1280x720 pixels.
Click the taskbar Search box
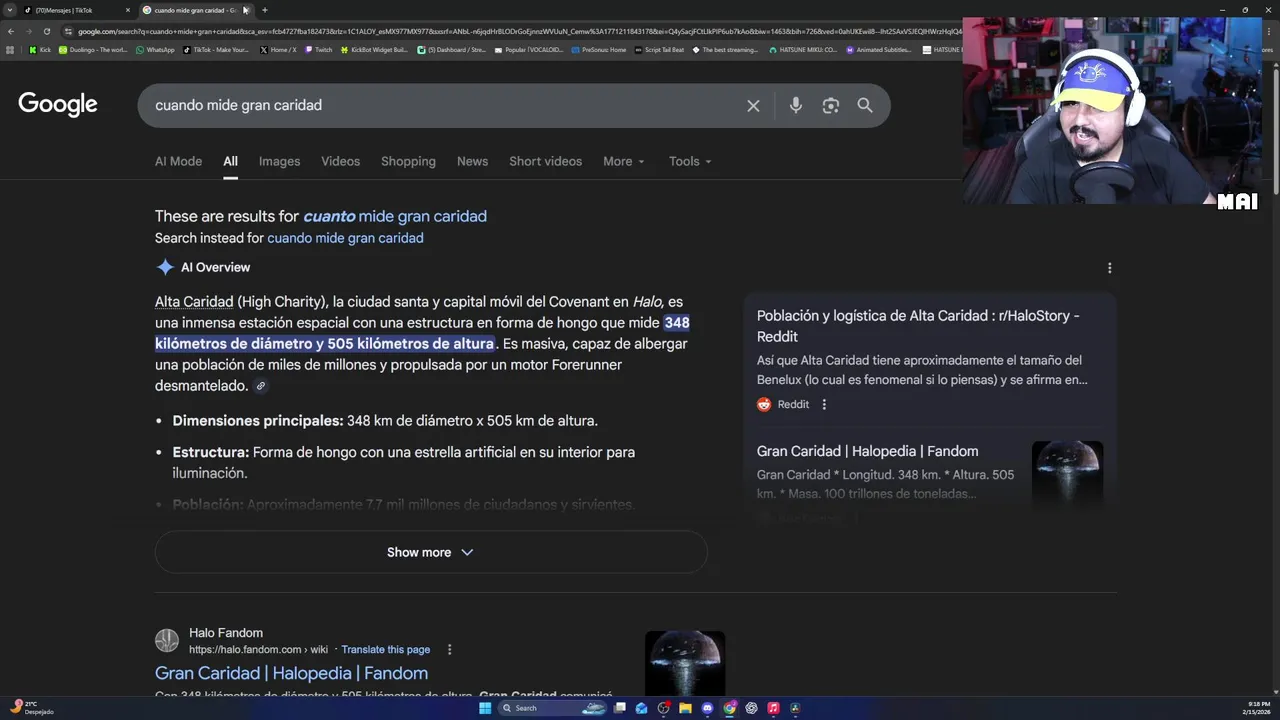(552, 708)
